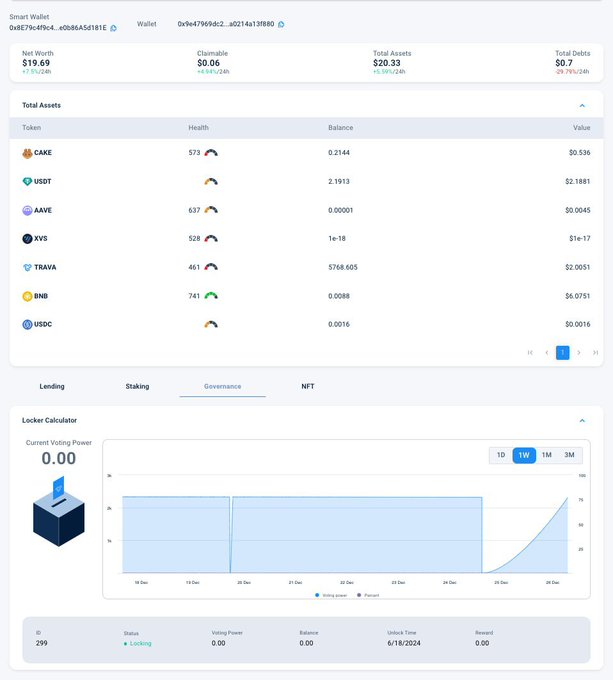613x680 pixels.
Task: Open the Lending tab
Action: click(x=52, y=386)
